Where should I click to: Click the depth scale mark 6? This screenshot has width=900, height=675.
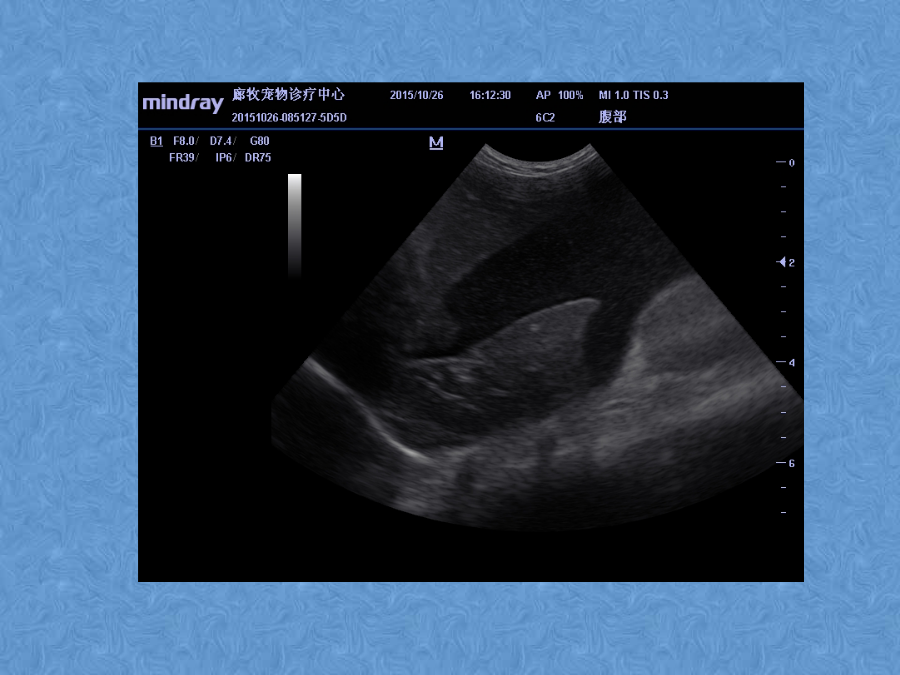pos(792,463)
